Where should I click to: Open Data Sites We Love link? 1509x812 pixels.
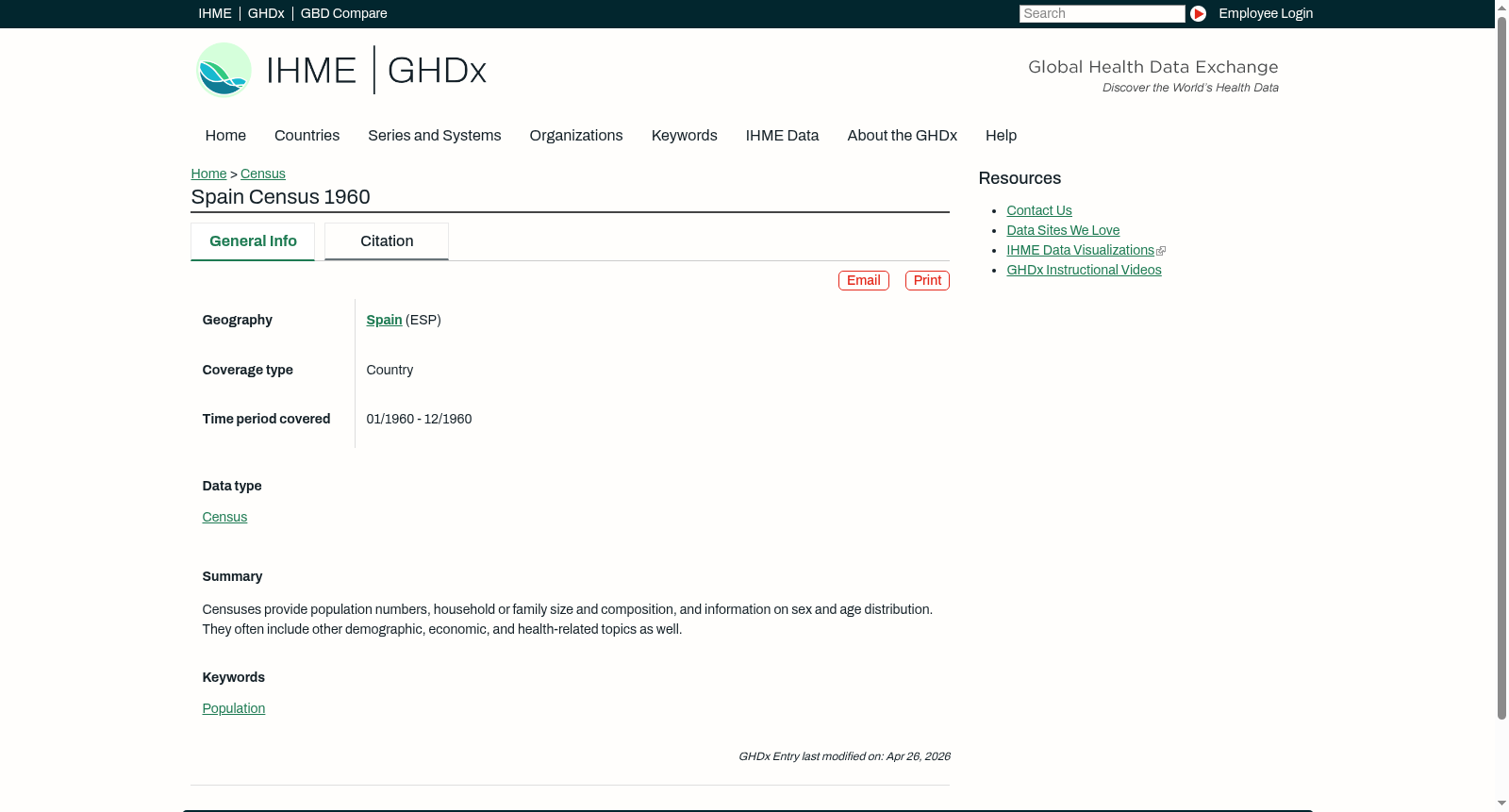tap(1063, 230)
